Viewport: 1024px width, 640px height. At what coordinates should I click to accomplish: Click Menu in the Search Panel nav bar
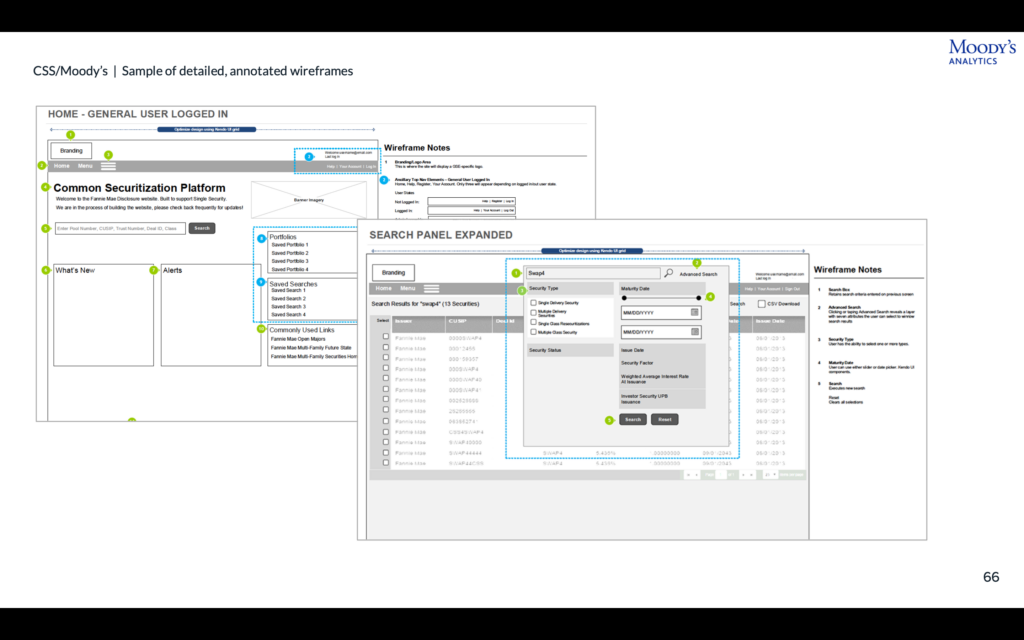click(x=408, y=288)
